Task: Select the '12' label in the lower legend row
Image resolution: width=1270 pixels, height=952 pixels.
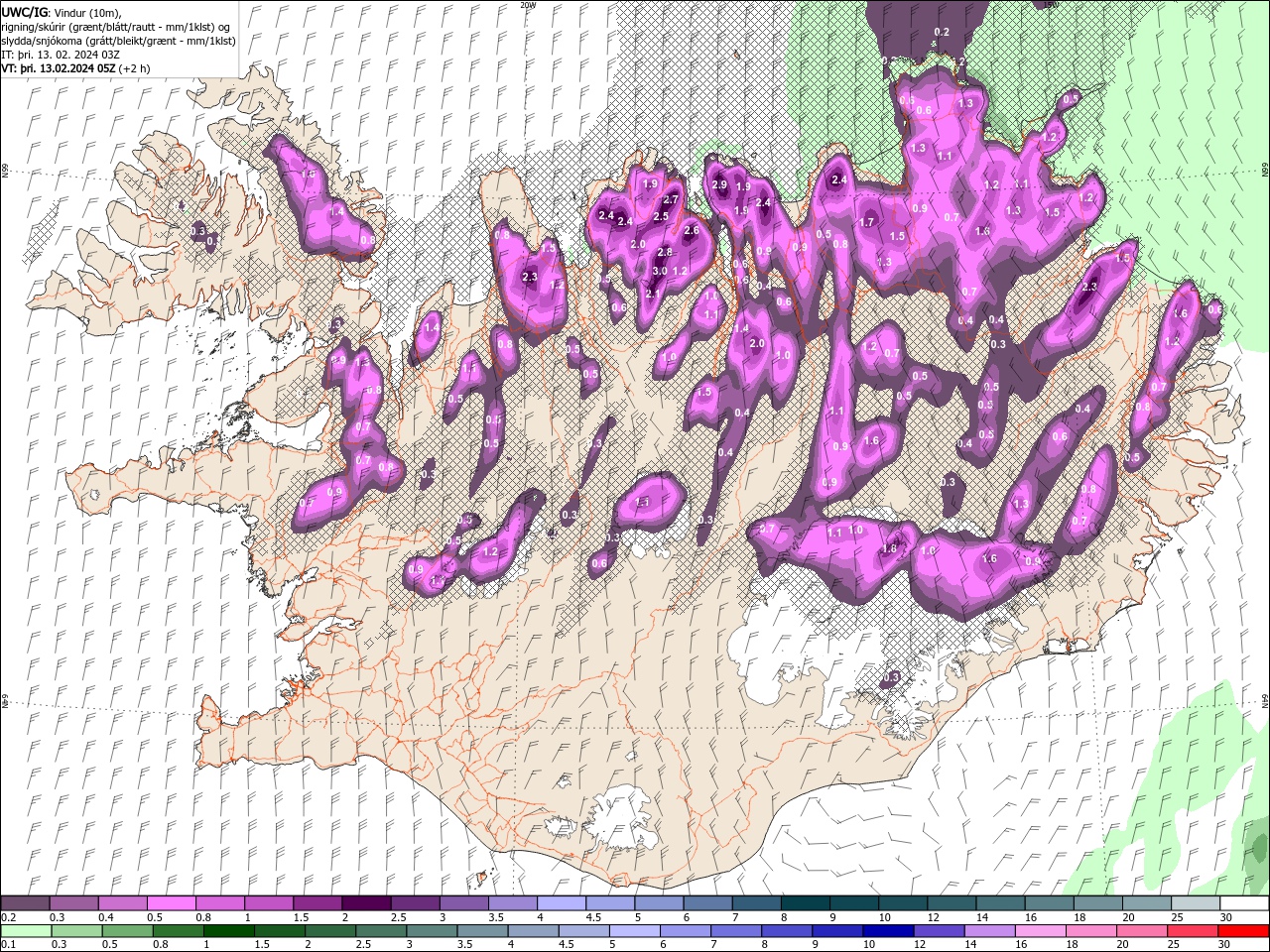Action: tap(920, 945)
